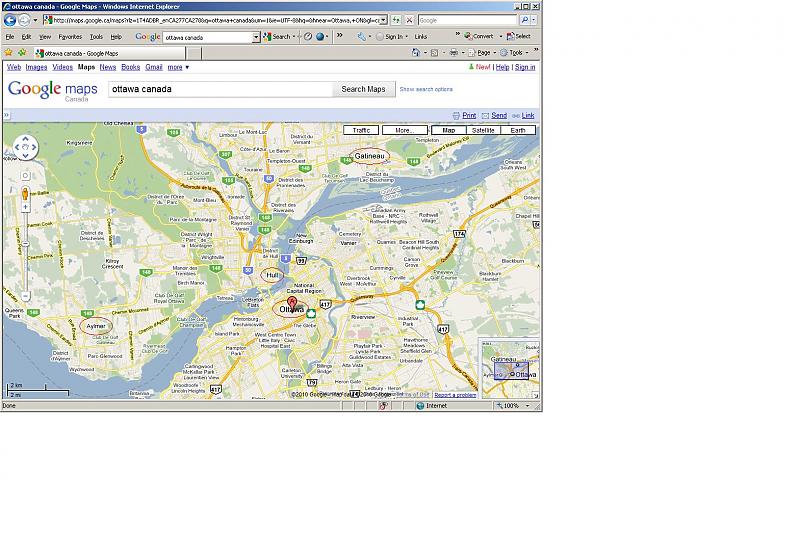800x533 pixels.
Task: Click the browser address bar
Action: click(x=216, y=20)
